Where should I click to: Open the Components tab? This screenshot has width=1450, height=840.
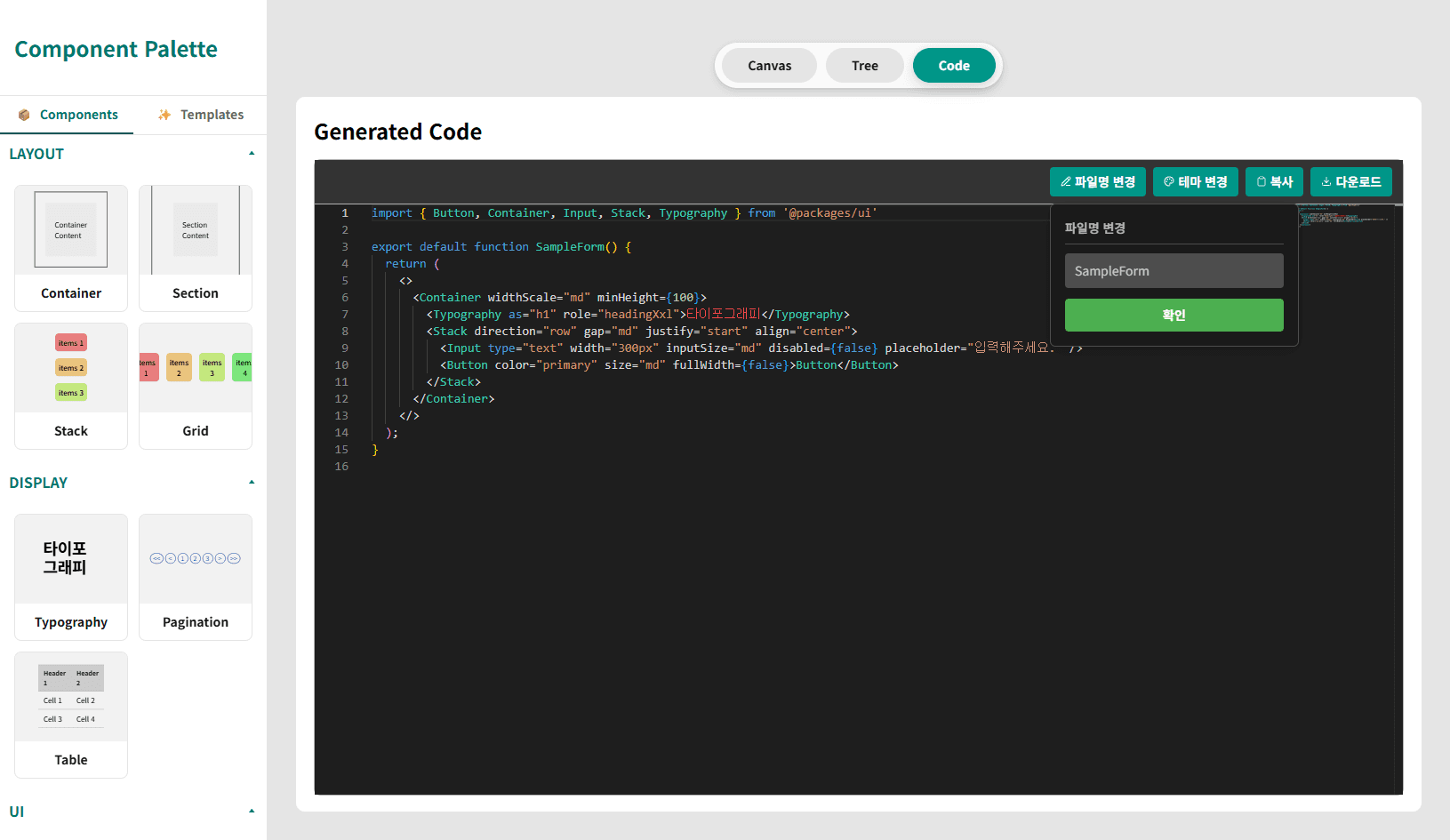pyautogui.click(x=67, y=115)
